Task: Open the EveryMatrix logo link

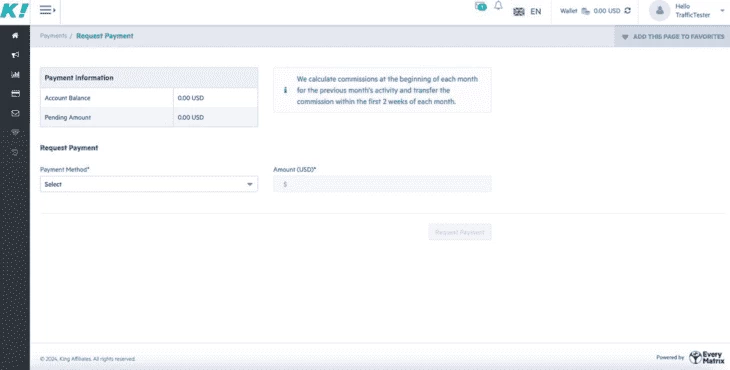Action: click(707, 357)
